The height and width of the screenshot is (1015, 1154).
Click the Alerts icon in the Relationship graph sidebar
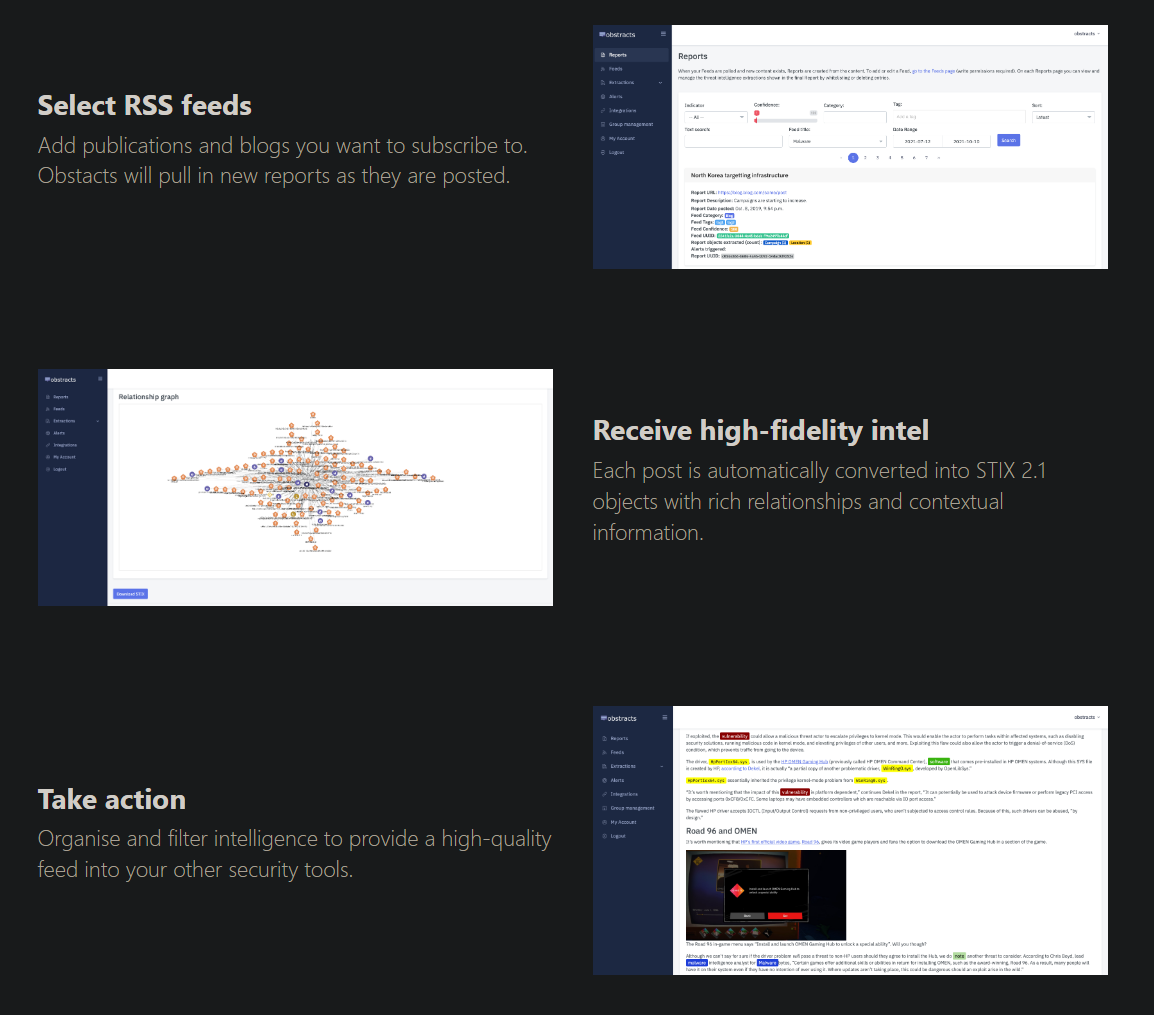[x=46, y=433]
